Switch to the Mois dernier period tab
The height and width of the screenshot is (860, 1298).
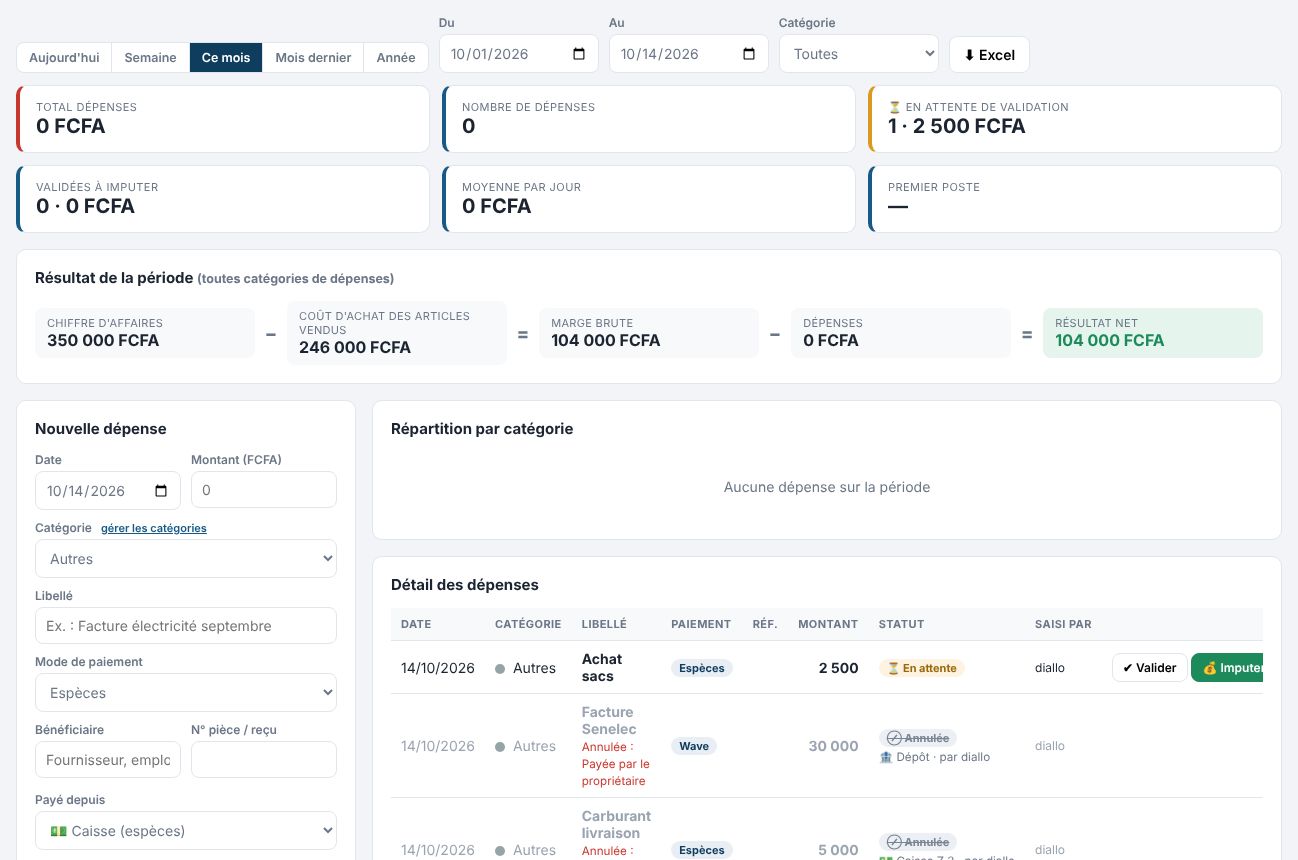click(x=313, y=57)
